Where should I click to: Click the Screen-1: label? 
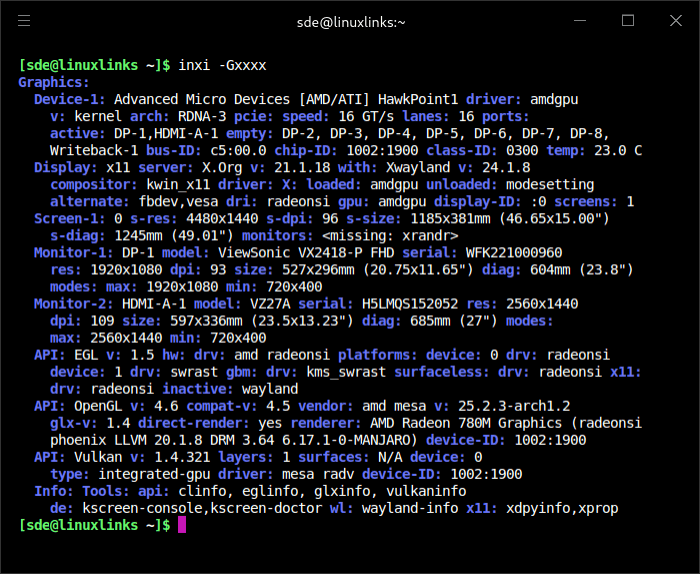[70, 217]
